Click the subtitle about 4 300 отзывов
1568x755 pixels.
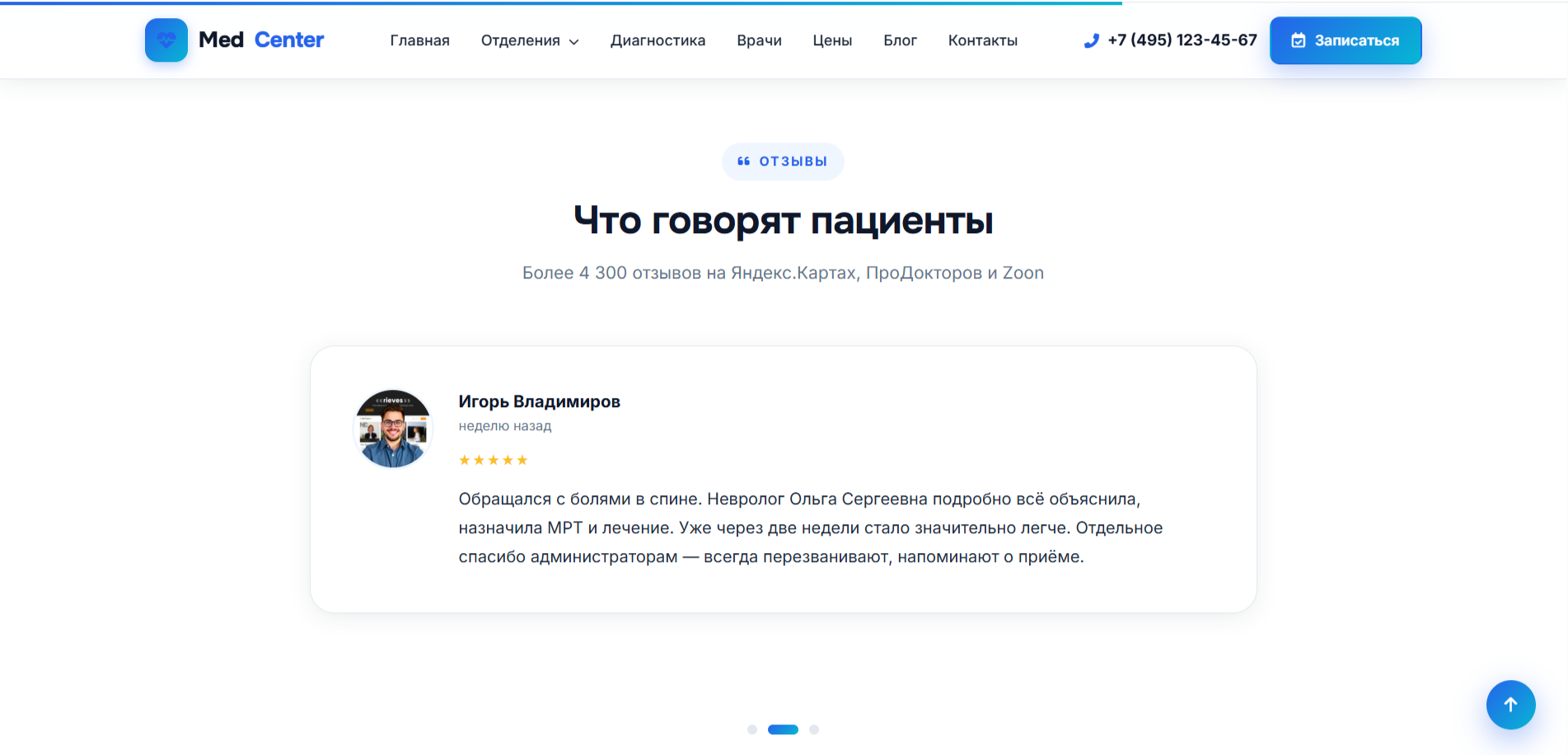click(783, 273)
